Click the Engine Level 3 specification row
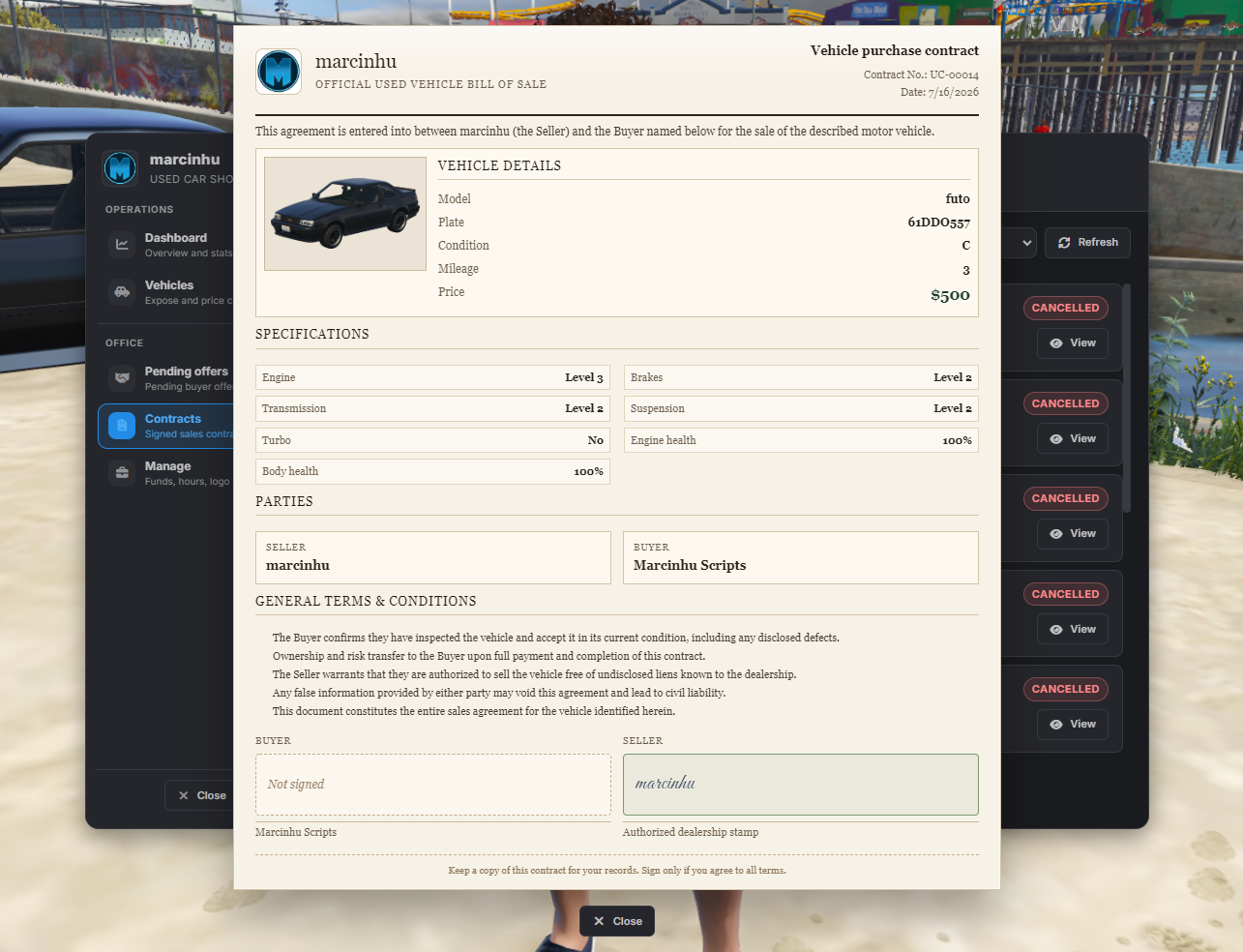The height and width of the screenshot is (952, 1243). (x=433, y=377)
